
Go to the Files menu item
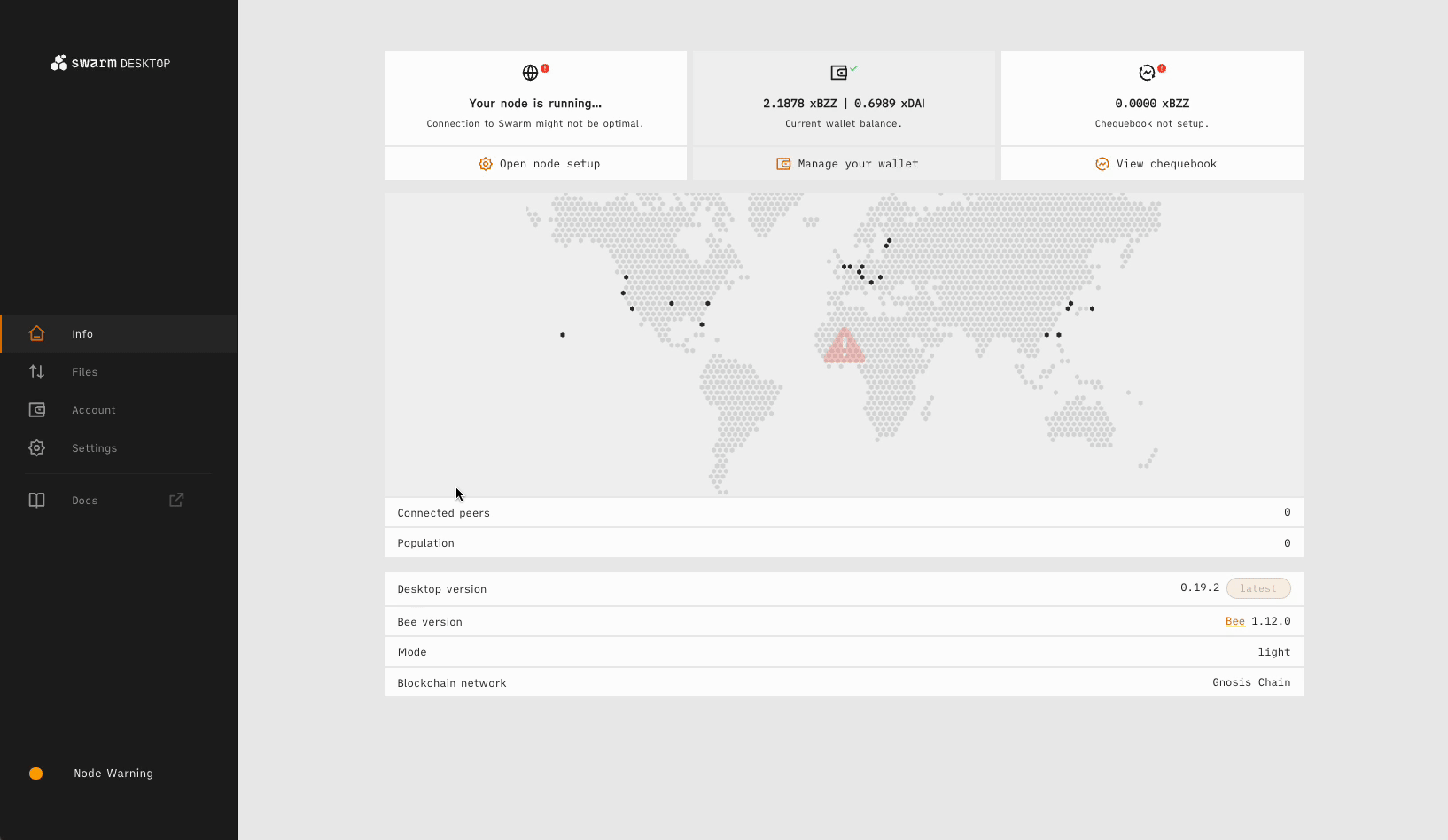coord(85,372)
